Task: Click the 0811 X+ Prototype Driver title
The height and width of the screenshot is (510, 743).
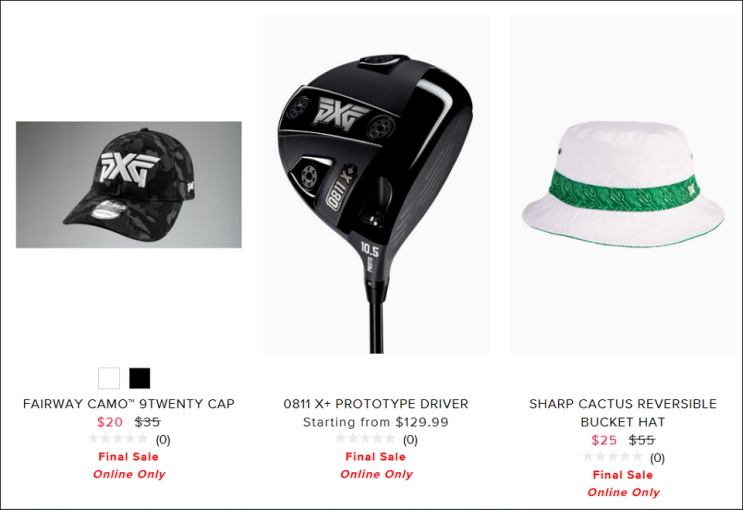Action: pyautogui.click(x=376, y=404)
